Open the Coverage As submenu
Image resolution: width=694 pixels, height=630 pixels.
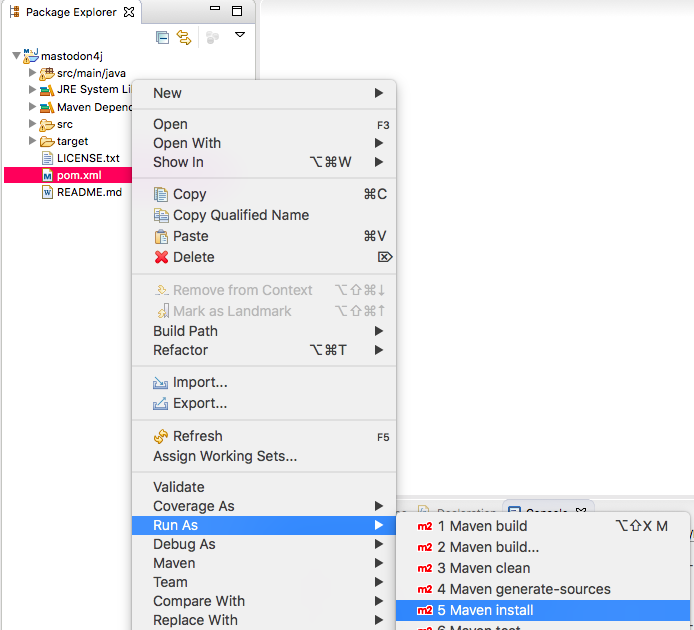click(x=264, y=506)
